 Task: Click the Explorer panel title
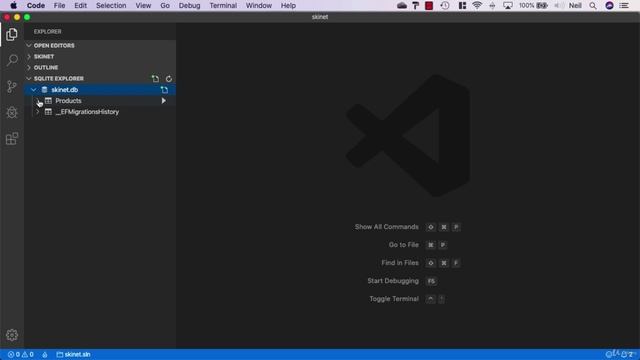coord(48,31)
